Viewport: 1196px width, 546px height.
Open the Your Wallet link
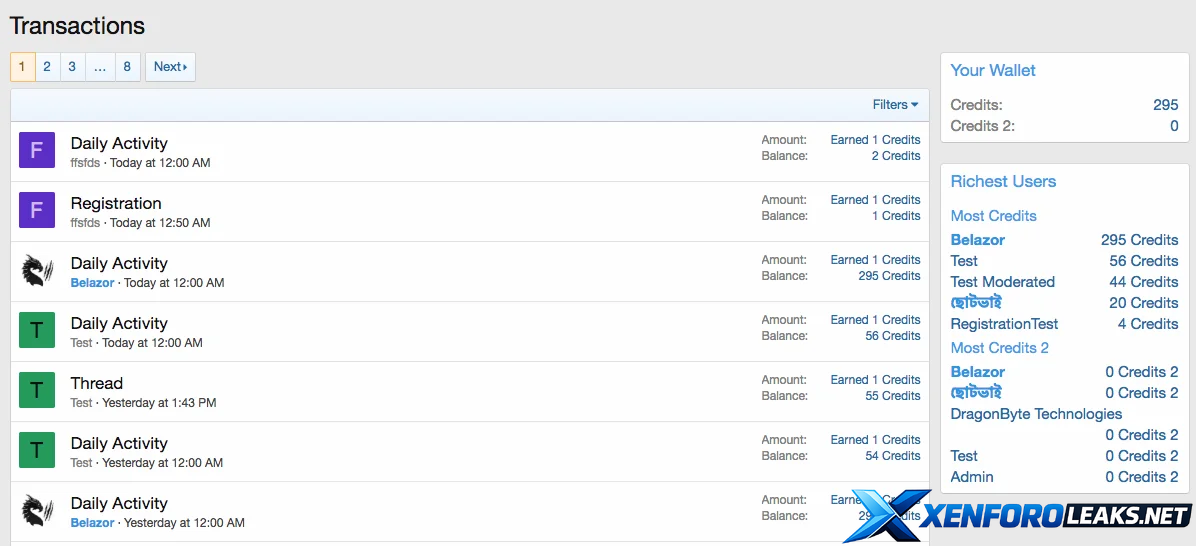pyautogui.click(x=992, y=70)
